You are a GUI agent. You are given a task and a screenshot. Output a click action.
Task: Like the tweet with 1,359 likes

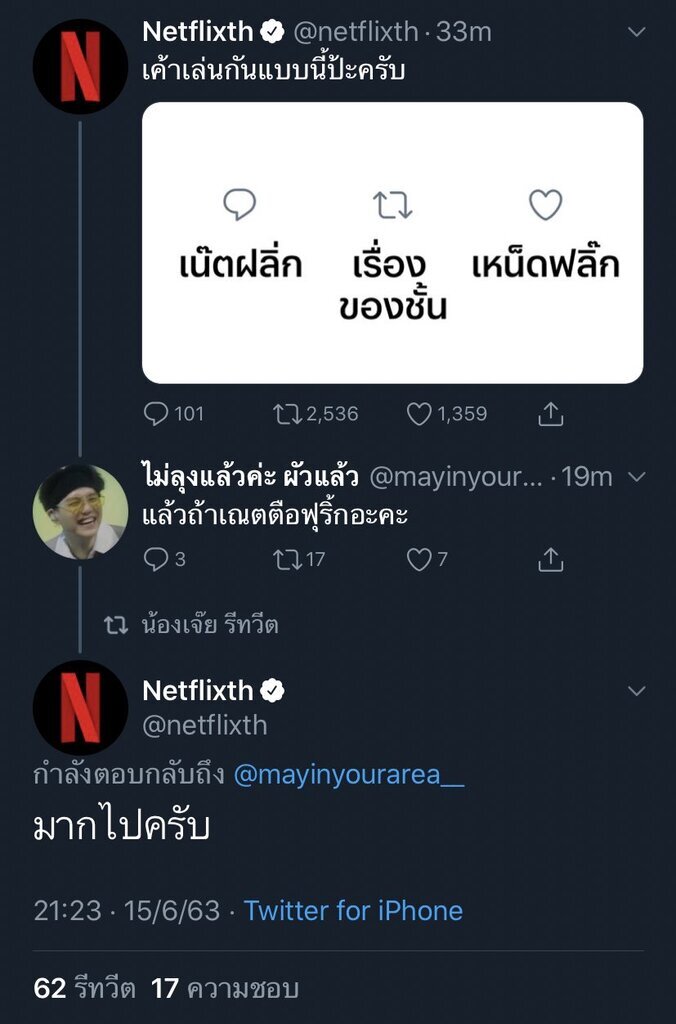(420, 413)
